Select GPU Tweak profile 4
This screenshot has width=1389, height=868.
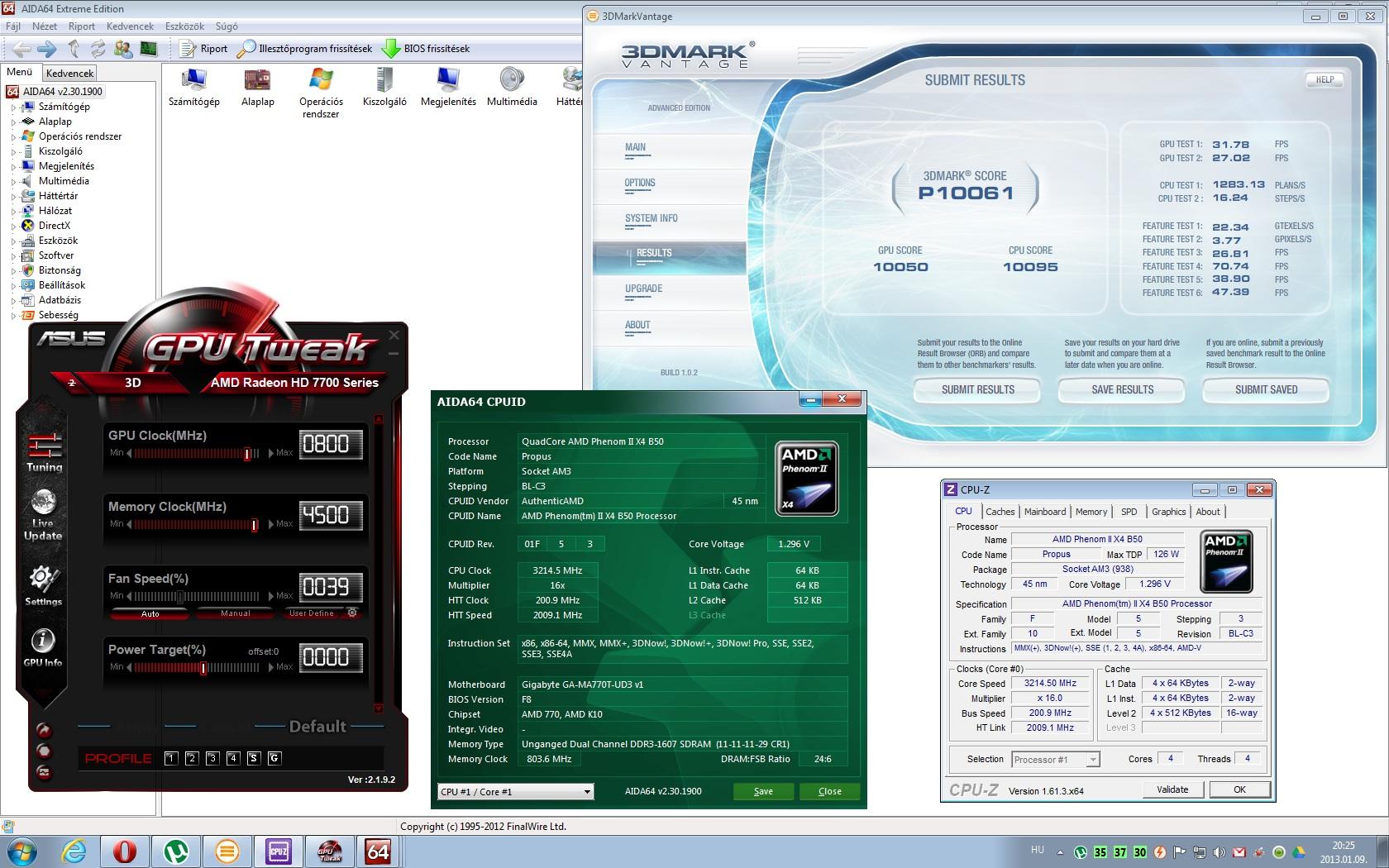coord(233,758)
